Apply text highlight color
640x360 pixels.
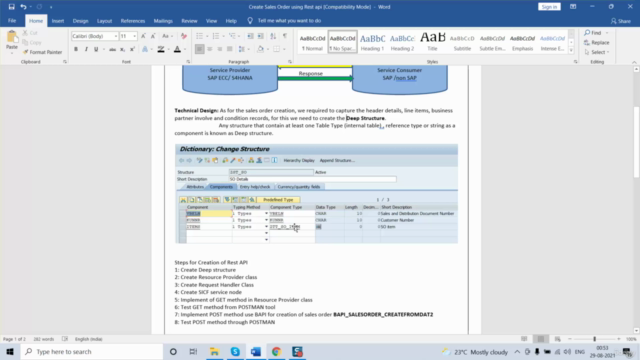click(161, 49)
